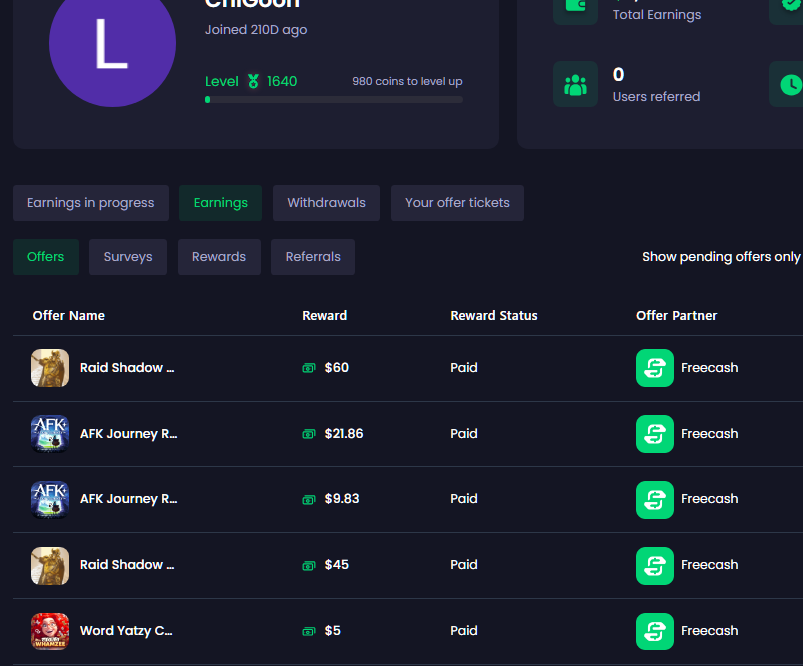Click Freecash logo in $21.86 row
The image size is (803, 666).
(654, 434)
